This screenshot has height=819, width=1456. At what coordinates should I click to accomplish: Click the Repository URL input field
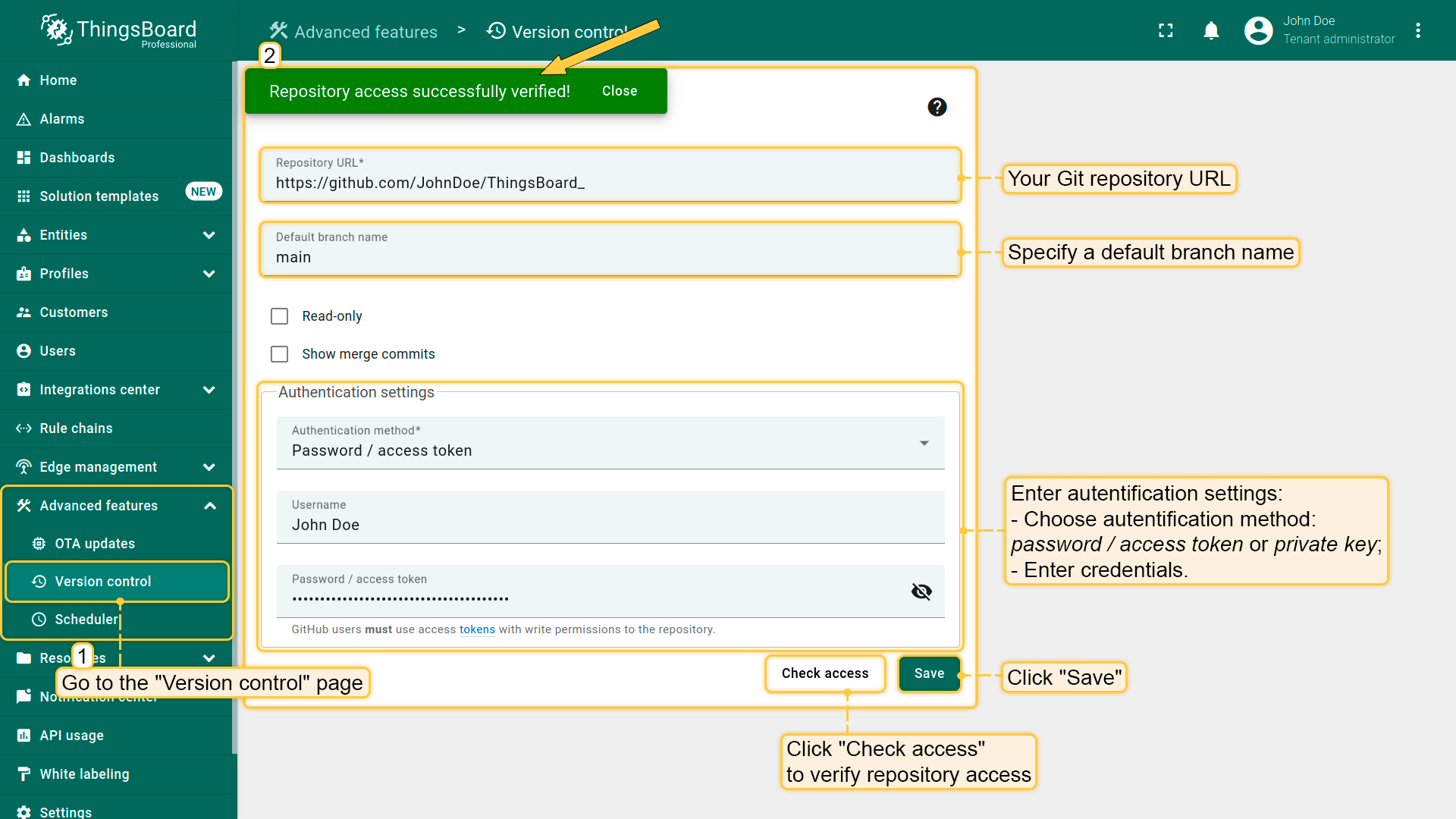[610, 183]
